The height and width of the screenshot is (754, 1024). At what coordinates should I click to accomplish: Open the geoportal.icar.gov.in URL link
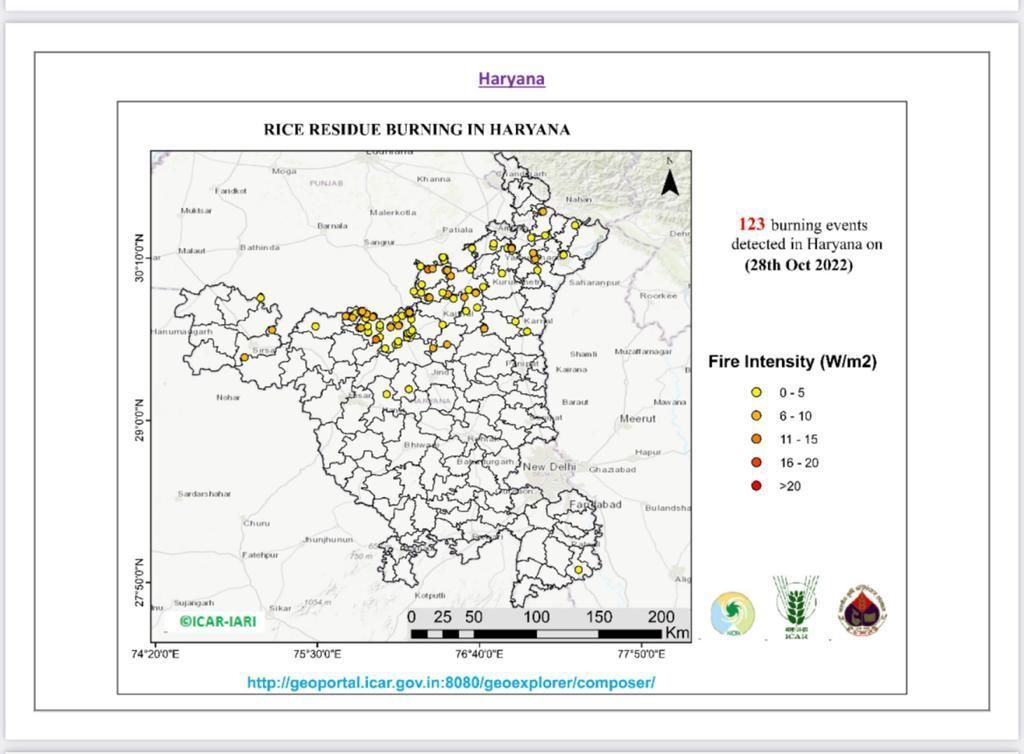pos(451,682)
